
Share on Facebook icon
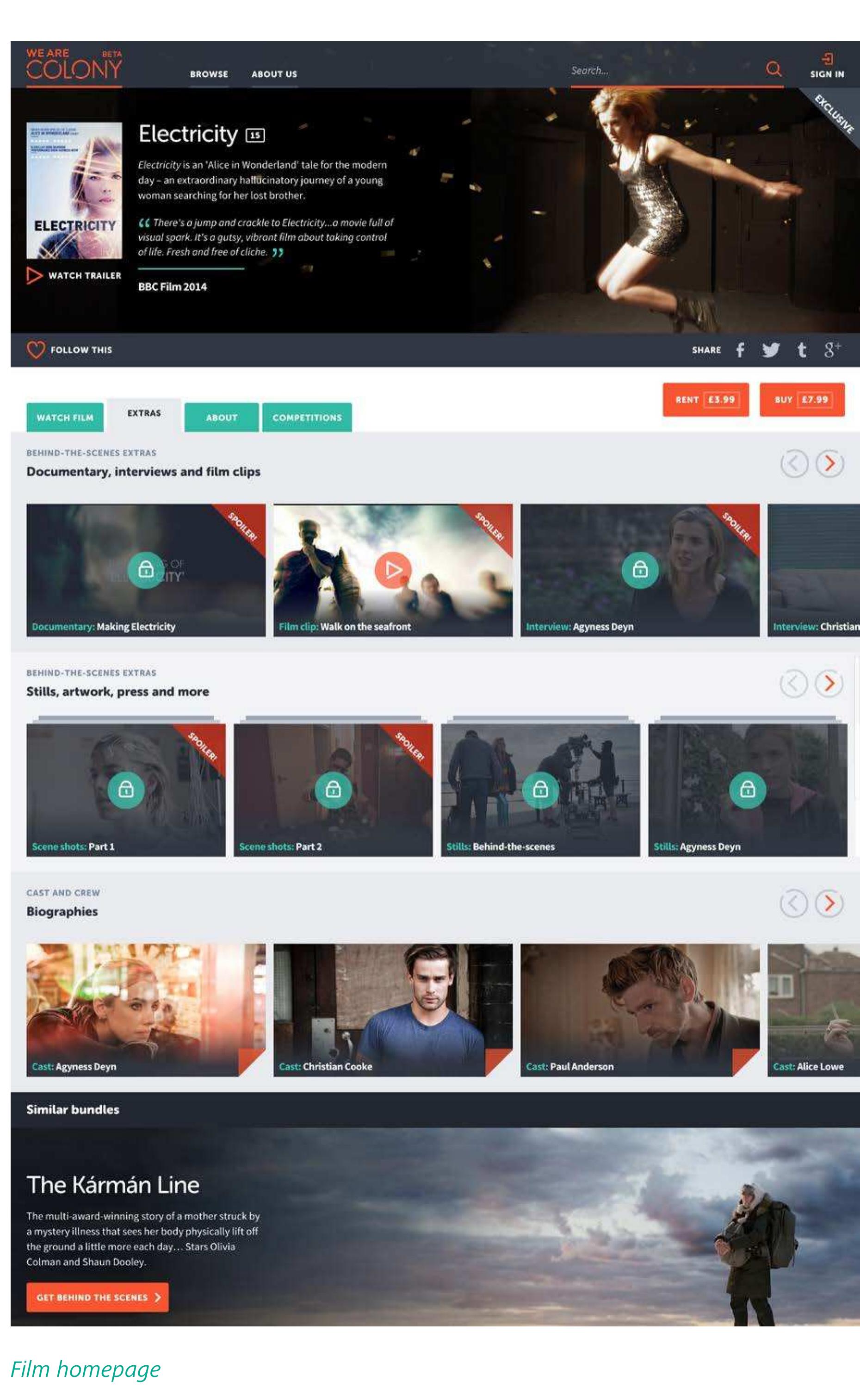pos(740,350)
